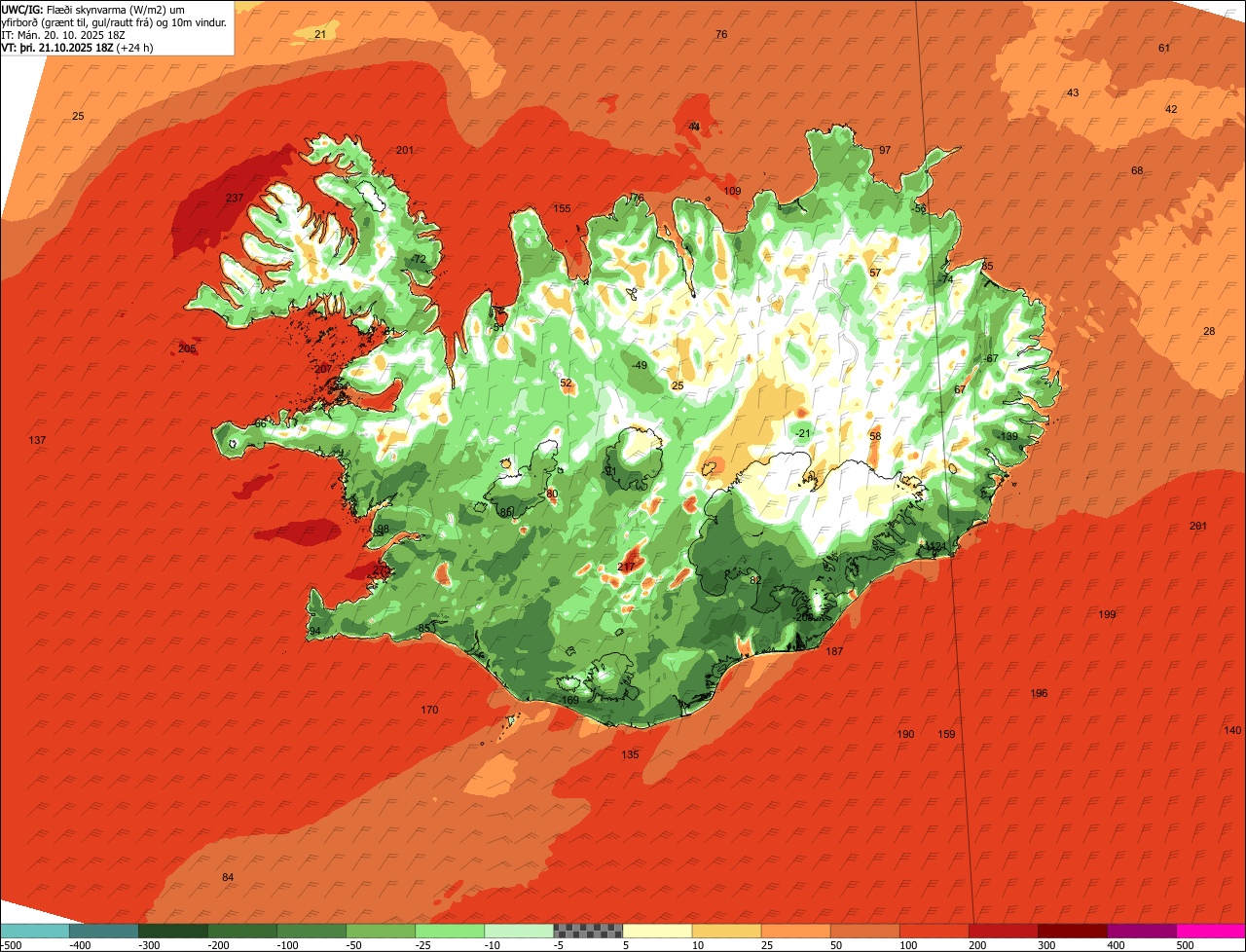The width and height of the screenshot is (1246, 952).
Task: Click the -25 to -10 light green swatch
Action: tap(450, 931)
